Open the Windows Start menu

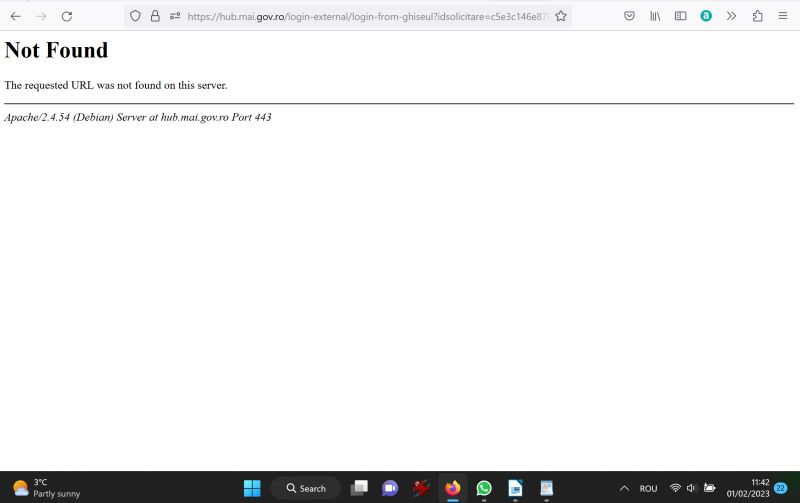point(252,488)
